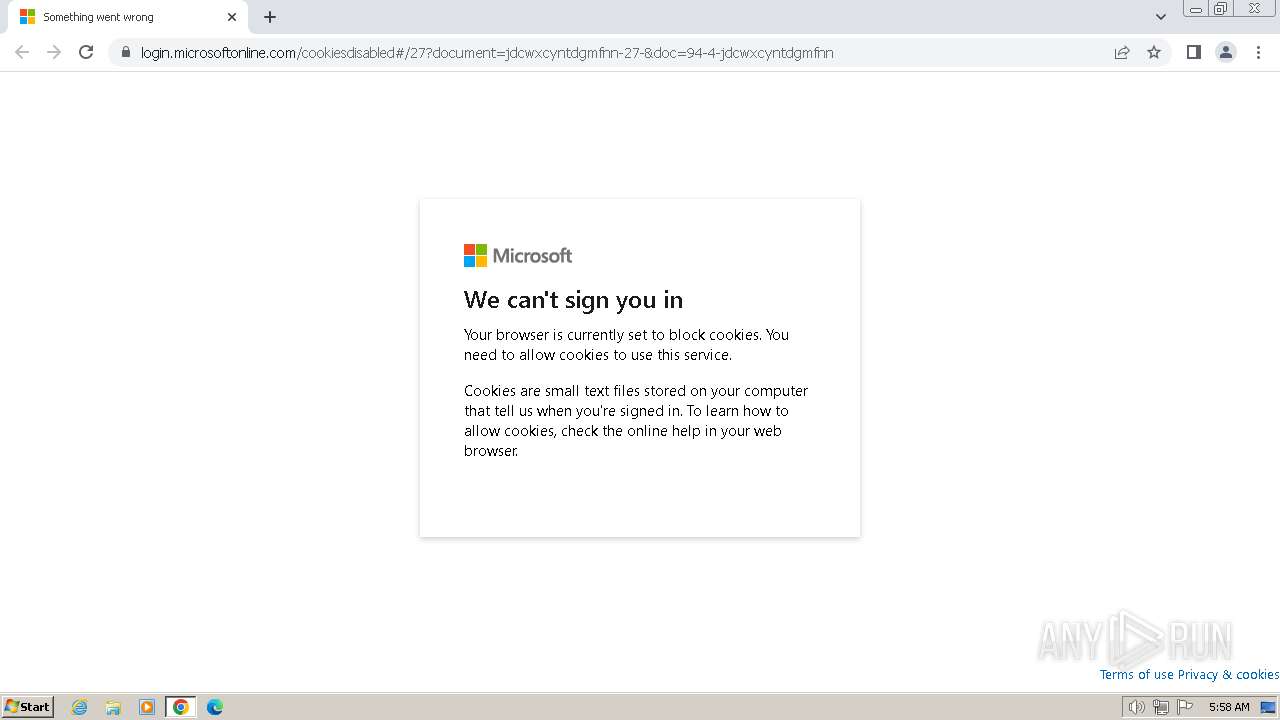Bookmark this page with the star icon
Screen dimensions: 1280x720
(1154, 52)
